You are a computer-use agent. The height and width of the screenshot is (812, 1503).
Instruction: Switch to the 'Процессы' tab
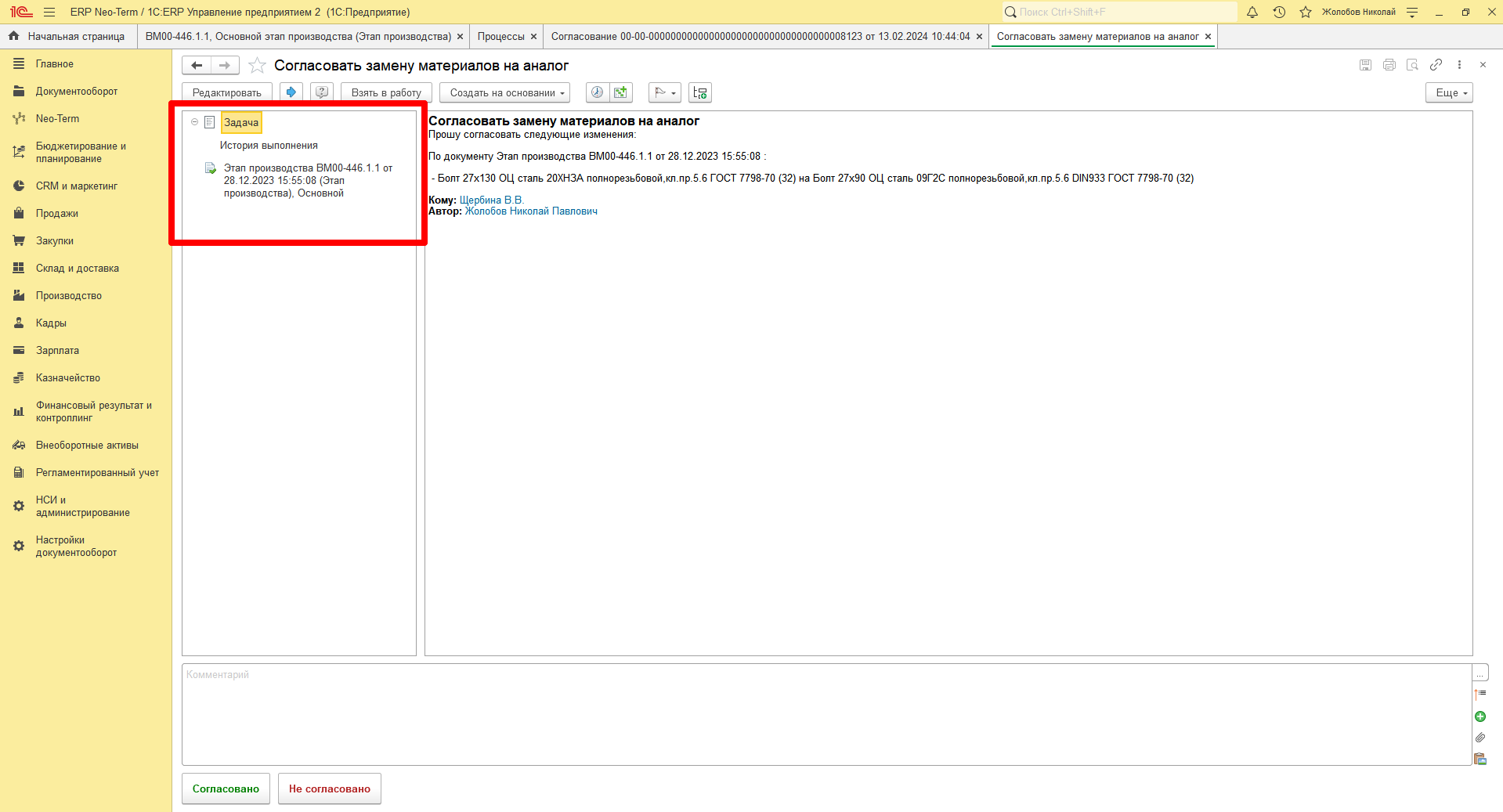click(x=501, y=37)
